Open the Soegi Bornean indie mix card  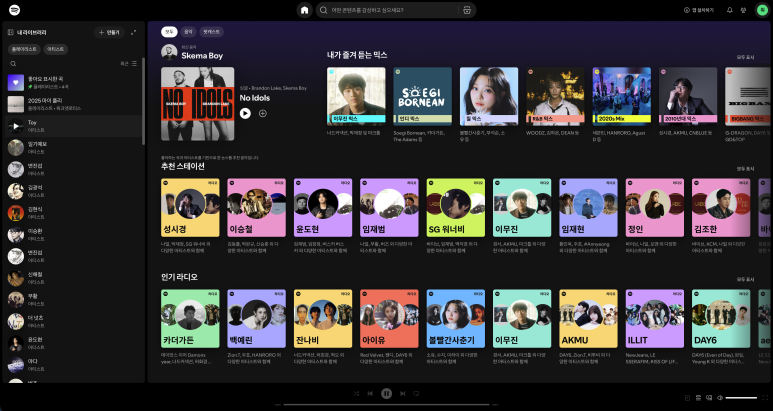[x=422, y=105]
